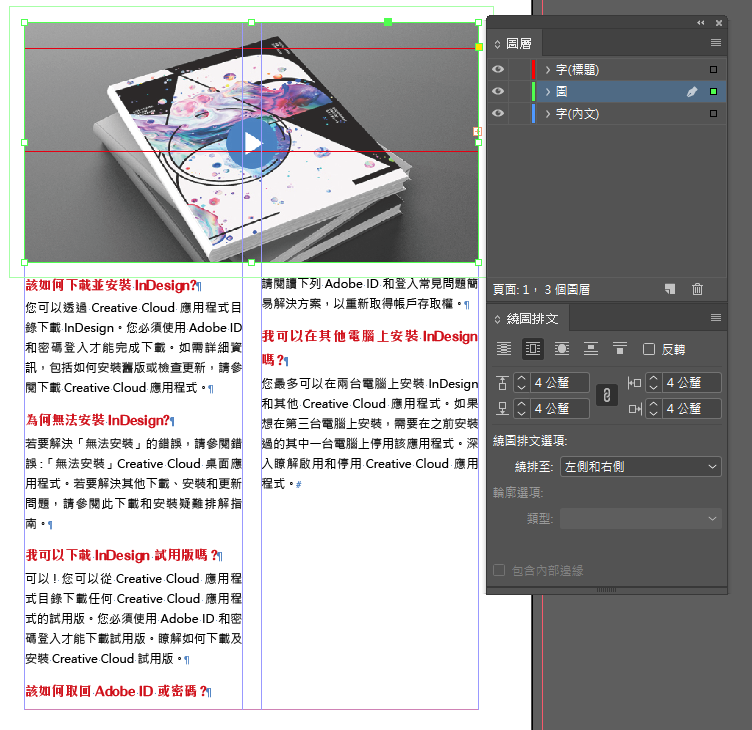Click the top offset value field
This screenshot has height=730, width=752.
560,383
